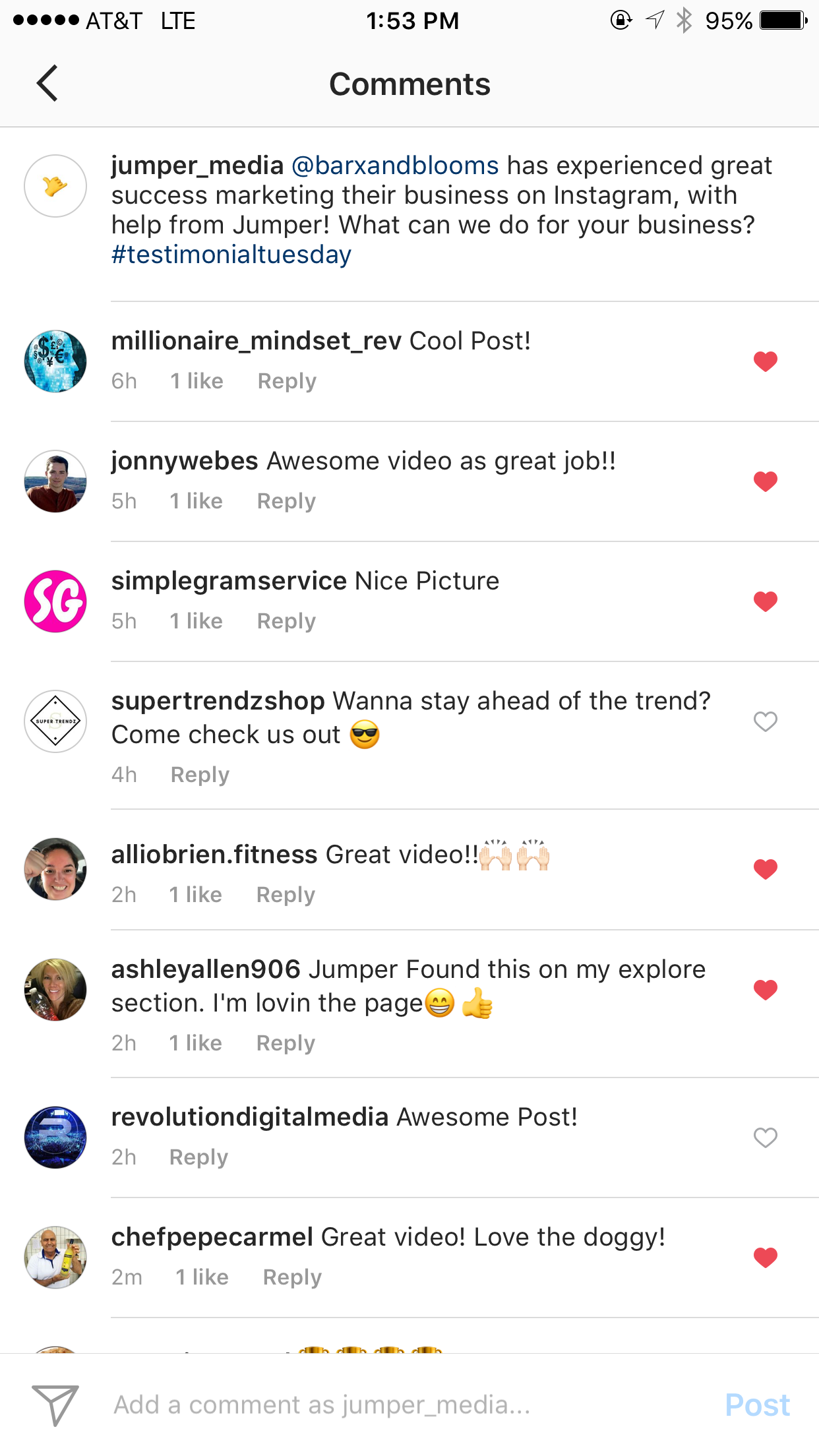The width and height of the screenshot is (819, 1456).
Task: Unlike jonnywebes comment red heart
Action: click(766, 481)
